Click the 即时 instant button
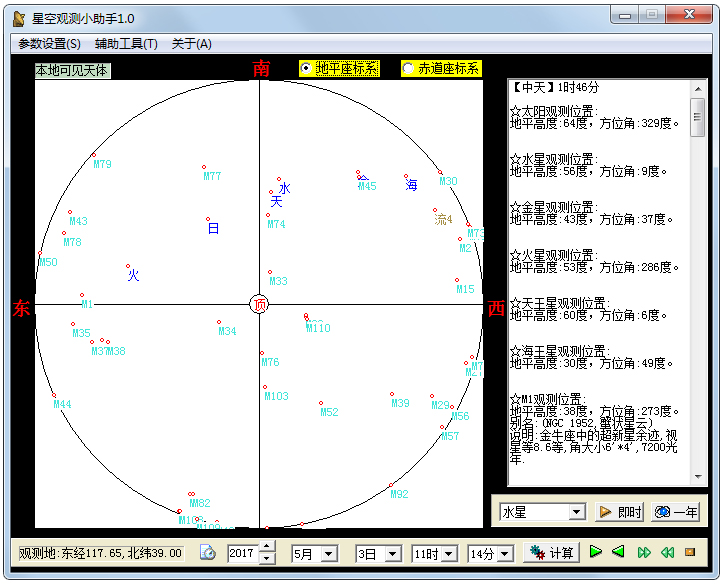The width and height of the screenshot is (723, 584). click(620, 512)
